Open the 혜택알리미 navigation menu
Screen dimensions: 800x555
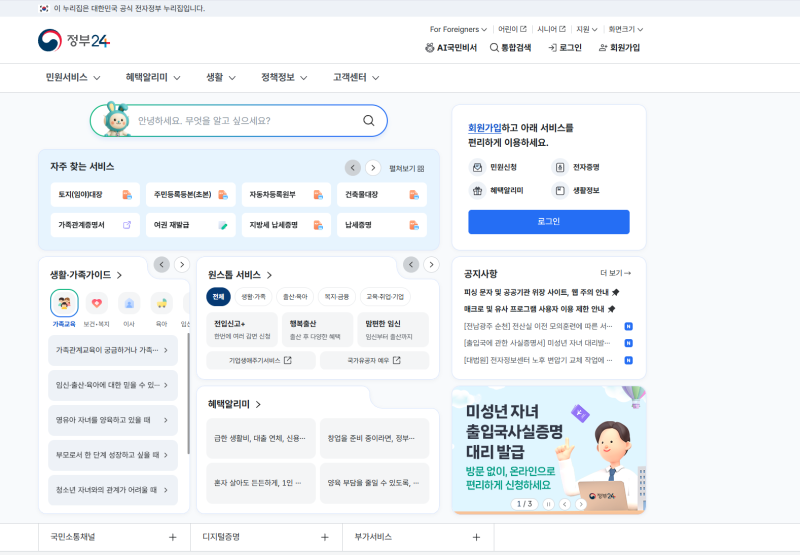click(x=153, y=78)
